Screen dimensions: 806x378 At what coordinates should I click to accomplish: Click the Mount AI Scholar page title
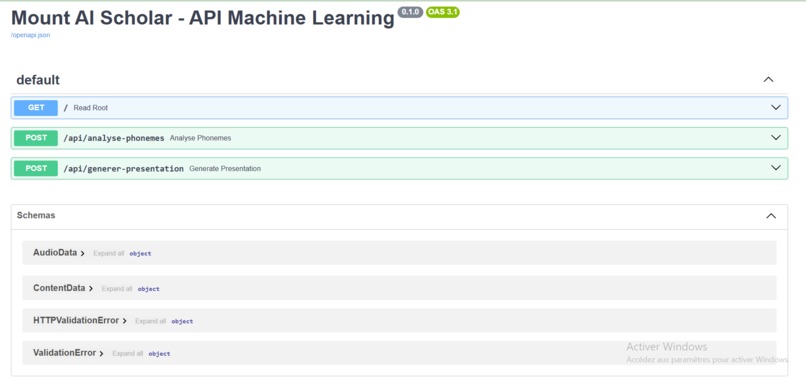click(203, 18)
